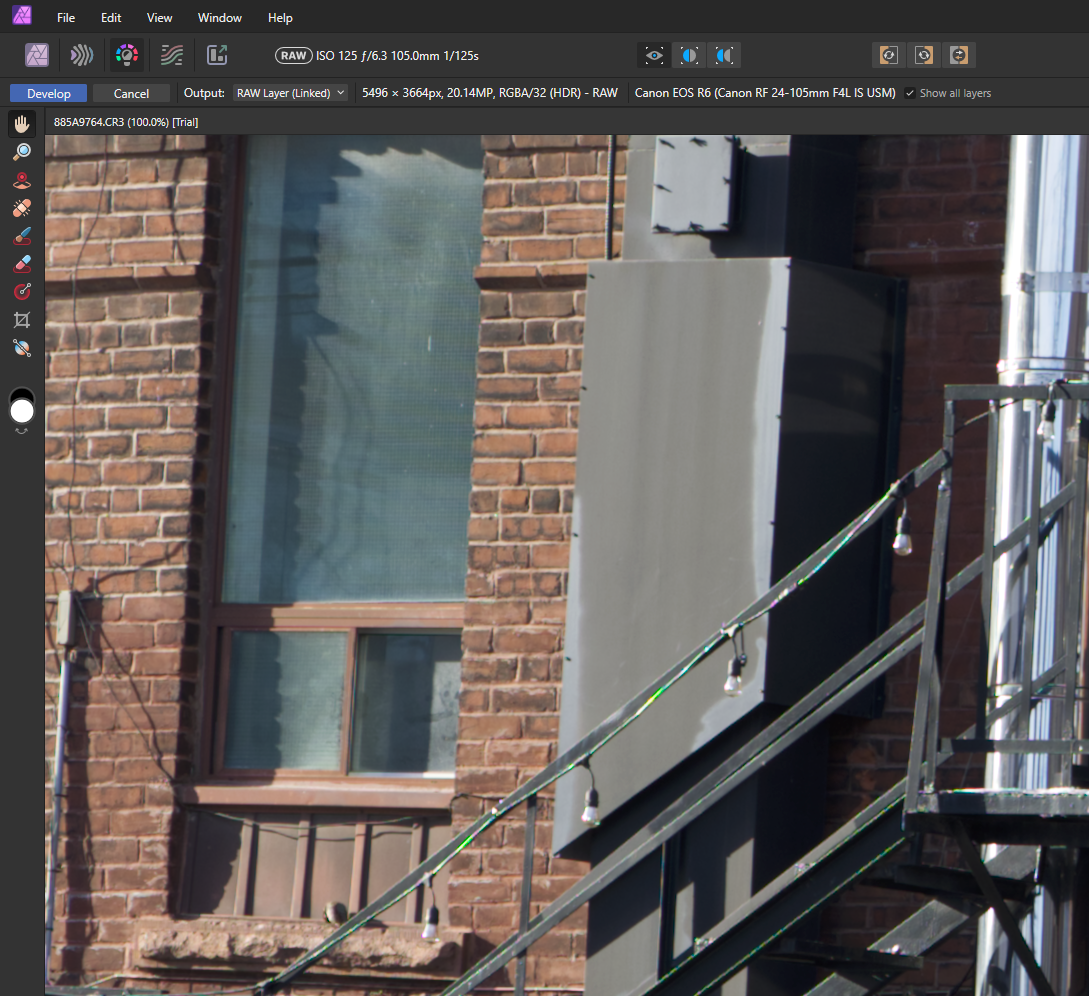Select the Overlay Gradient tool
This screenshot has width=1089, height=996.
pyautogui.click(x=22, y=292)
